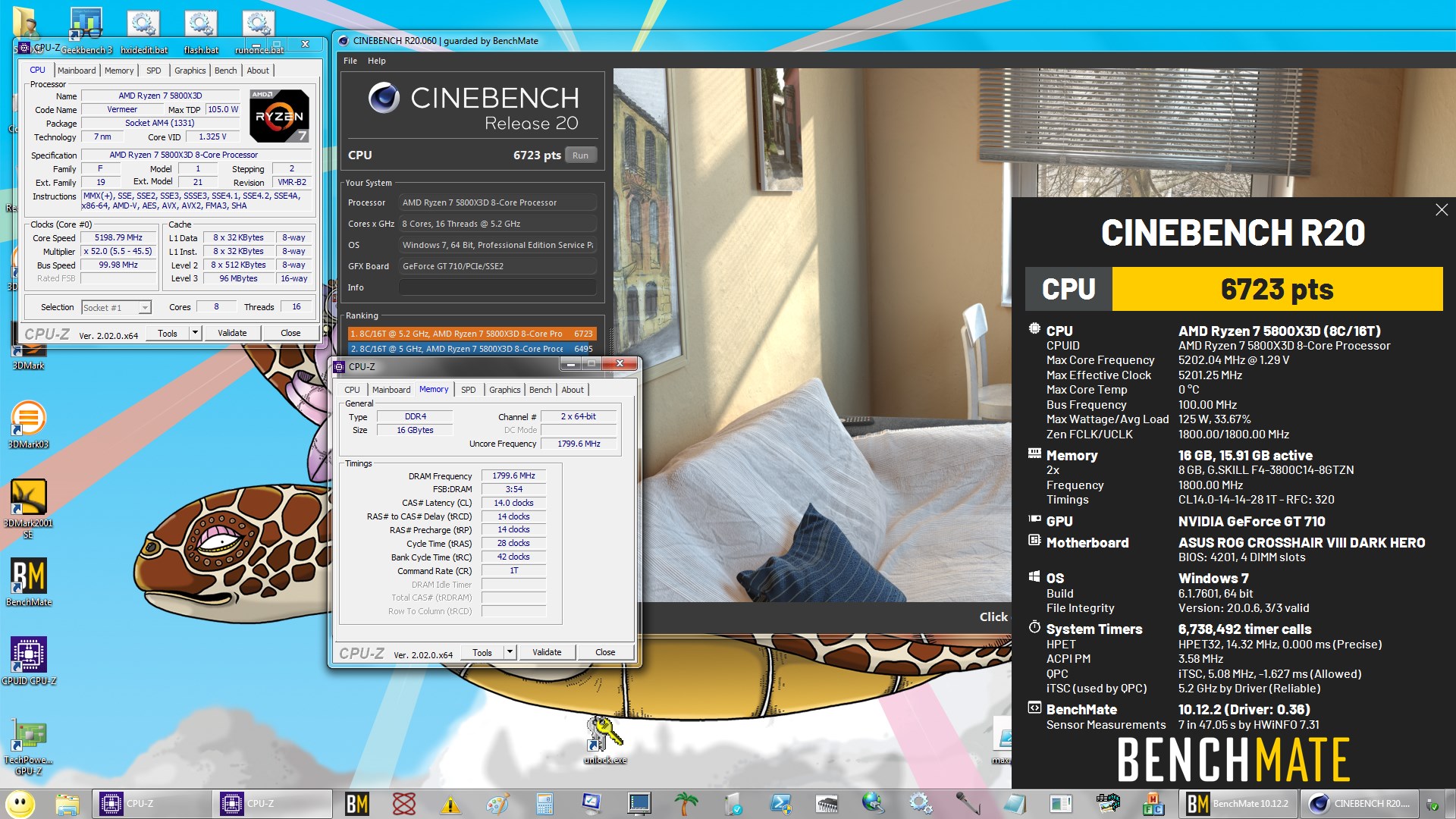
Task: Switch to the CINEBENCH R20 taskbar window
Action: click(1360, 804)
